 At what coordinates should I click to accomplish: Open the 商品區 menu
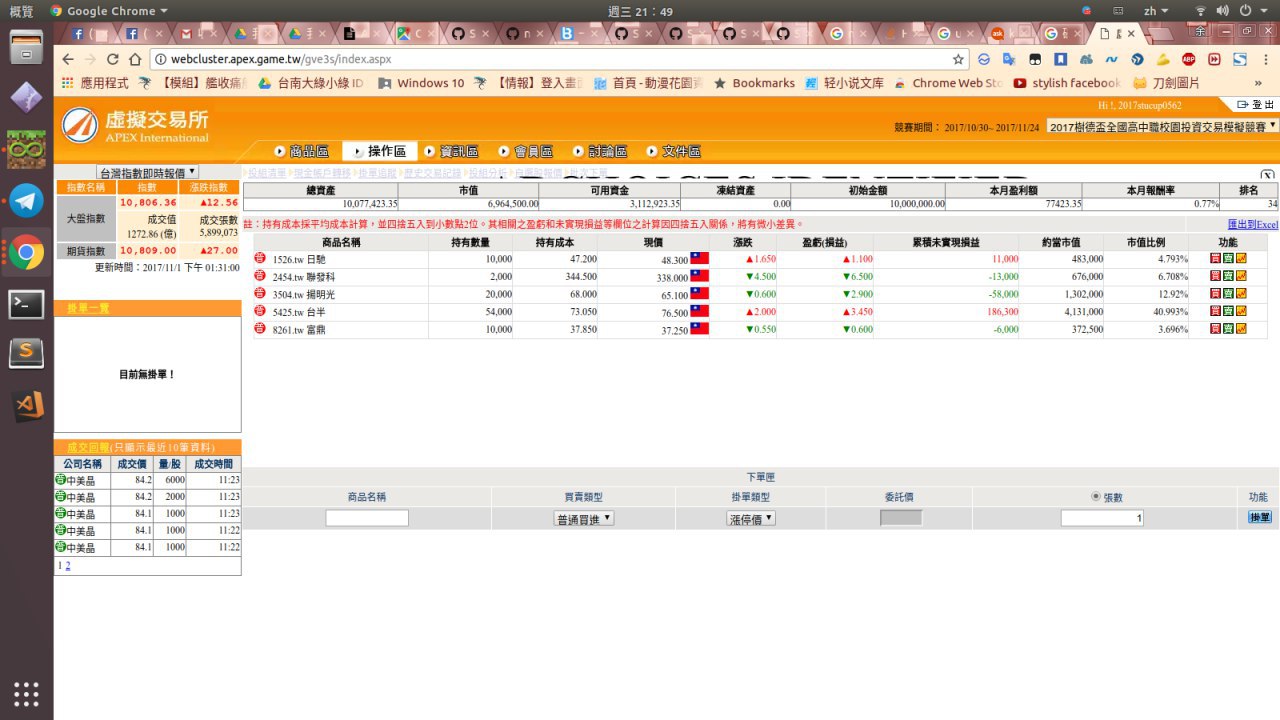tap(300, 151)
